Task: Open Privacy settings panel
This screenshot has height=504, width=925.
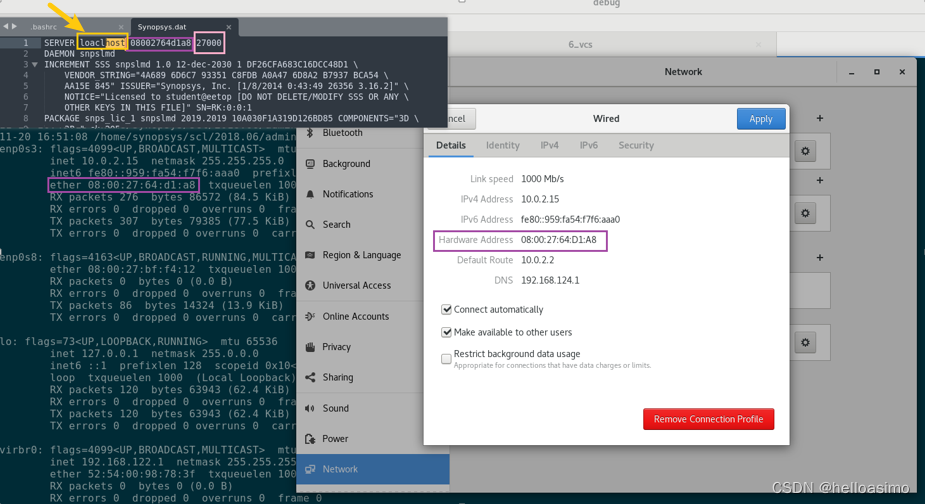Action: click(336, 347)
